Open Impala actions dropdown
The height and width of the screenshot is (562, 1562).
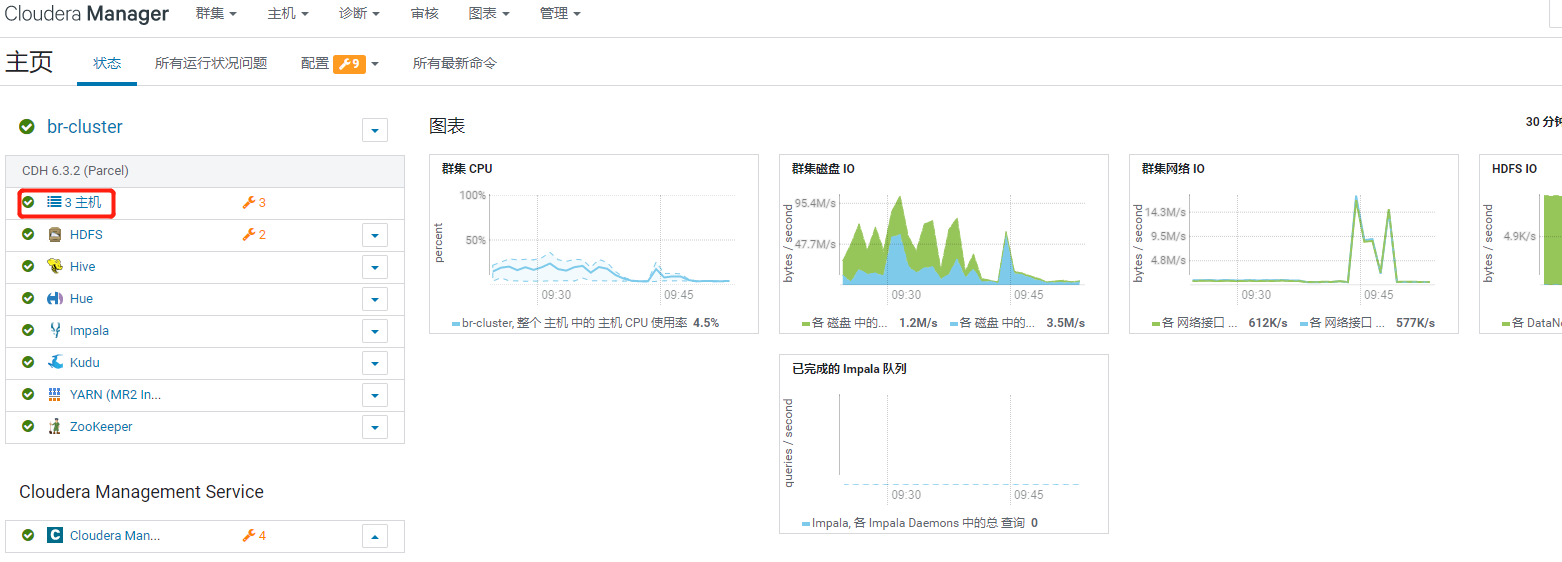click(374, 332)
